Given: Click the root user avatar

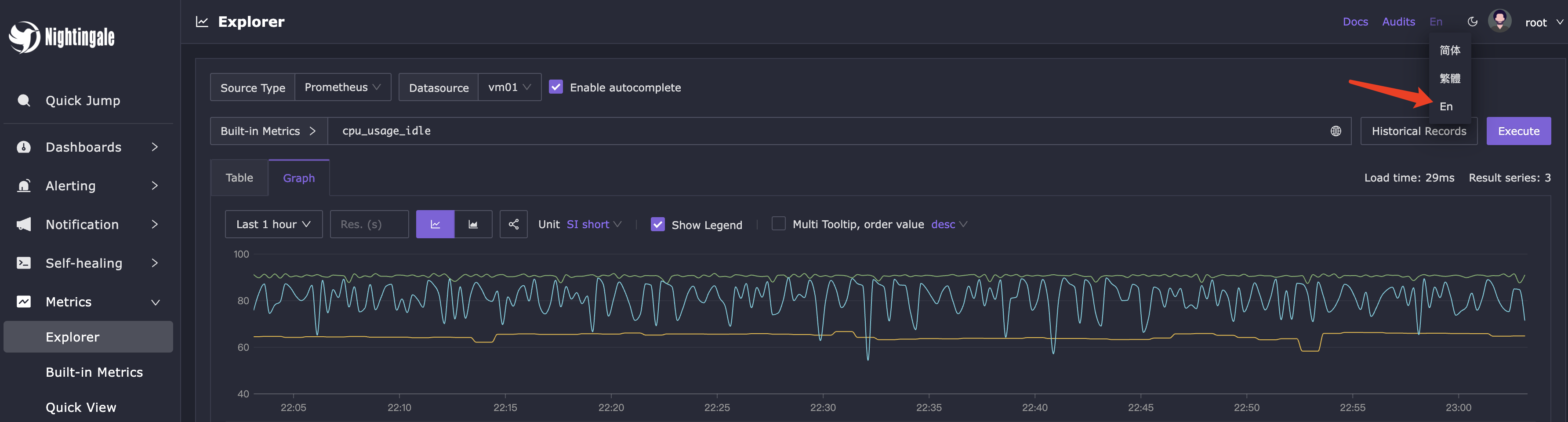Looking at the screenshot, I should (1499, 21).
